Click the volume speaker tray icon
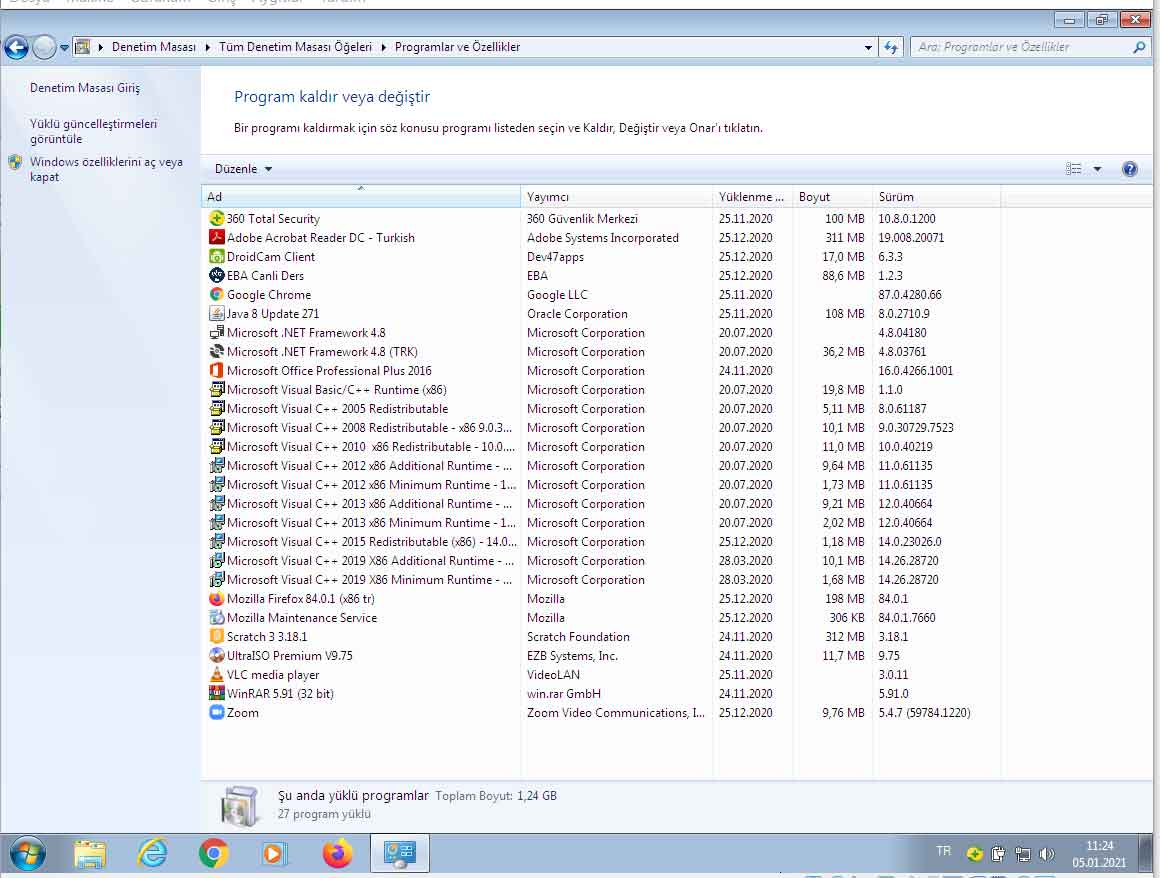This screenshot has height=878, width=1160. click(x=1047, y=854)
